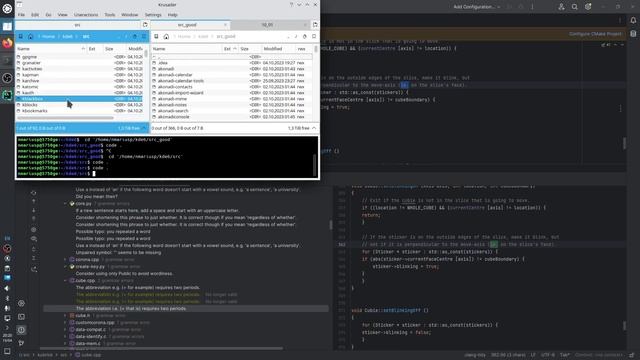Open the version control icon in IDE sidebar
The image size is (640, 360).
click(21, 343)
